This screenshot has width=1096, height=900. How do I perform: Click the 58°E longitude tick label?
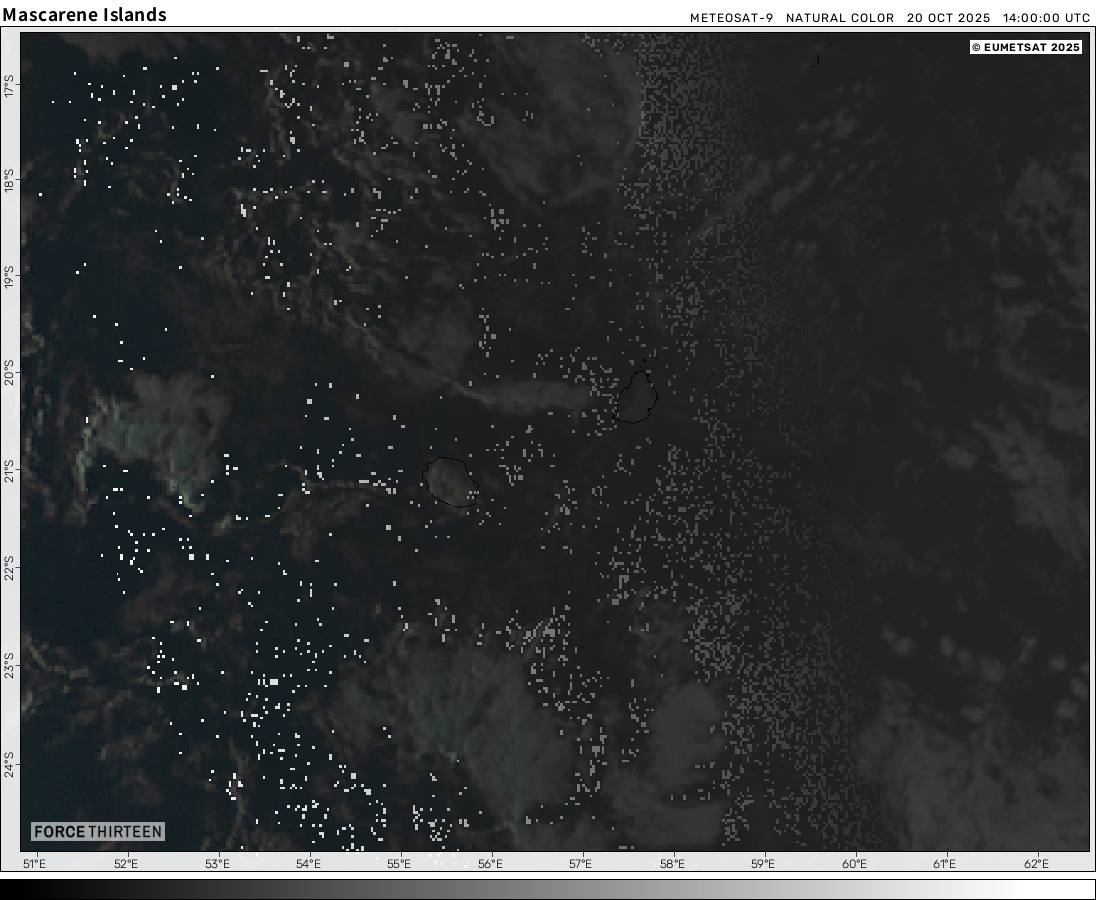pos(672,864)
